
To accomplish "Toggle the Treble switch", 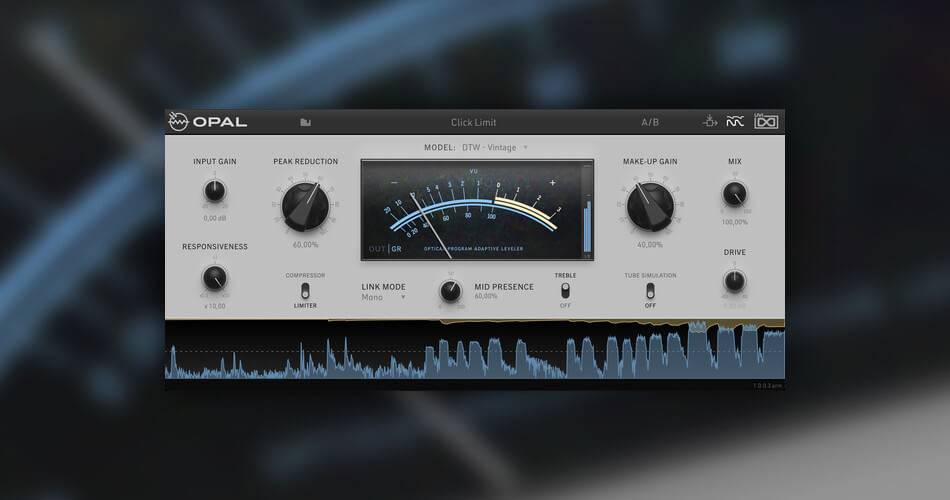I will point(565,290).
